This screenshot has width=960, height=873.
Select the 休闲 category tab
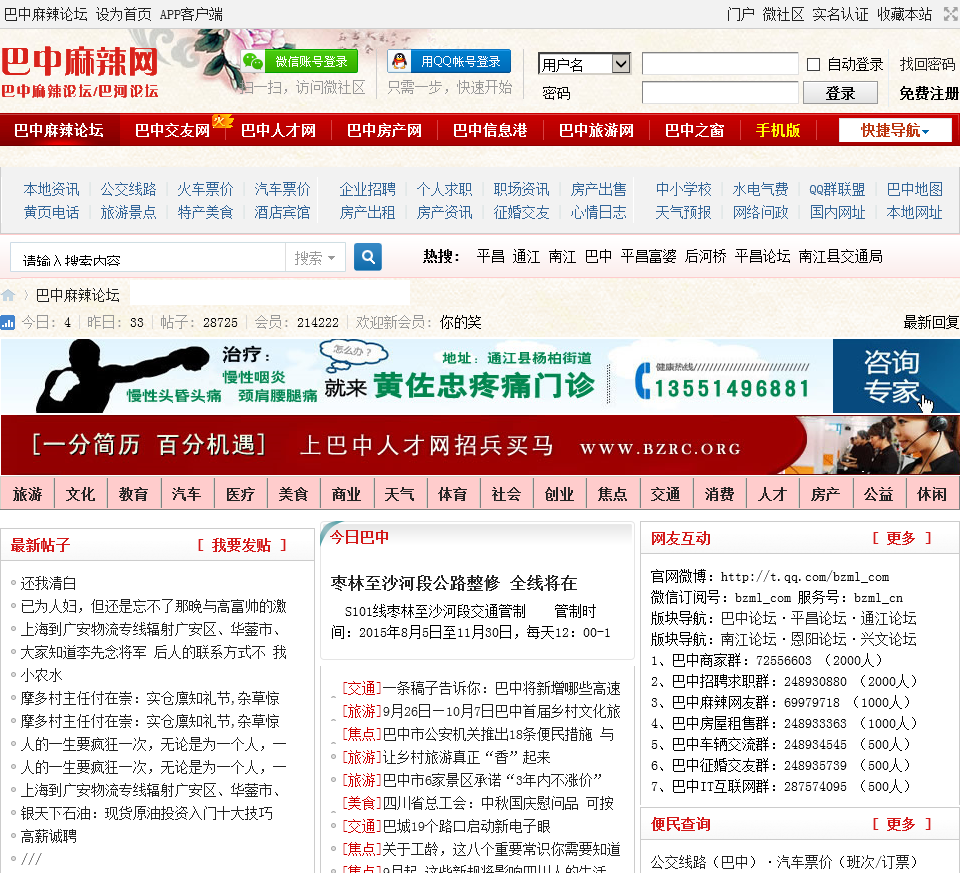932,494
